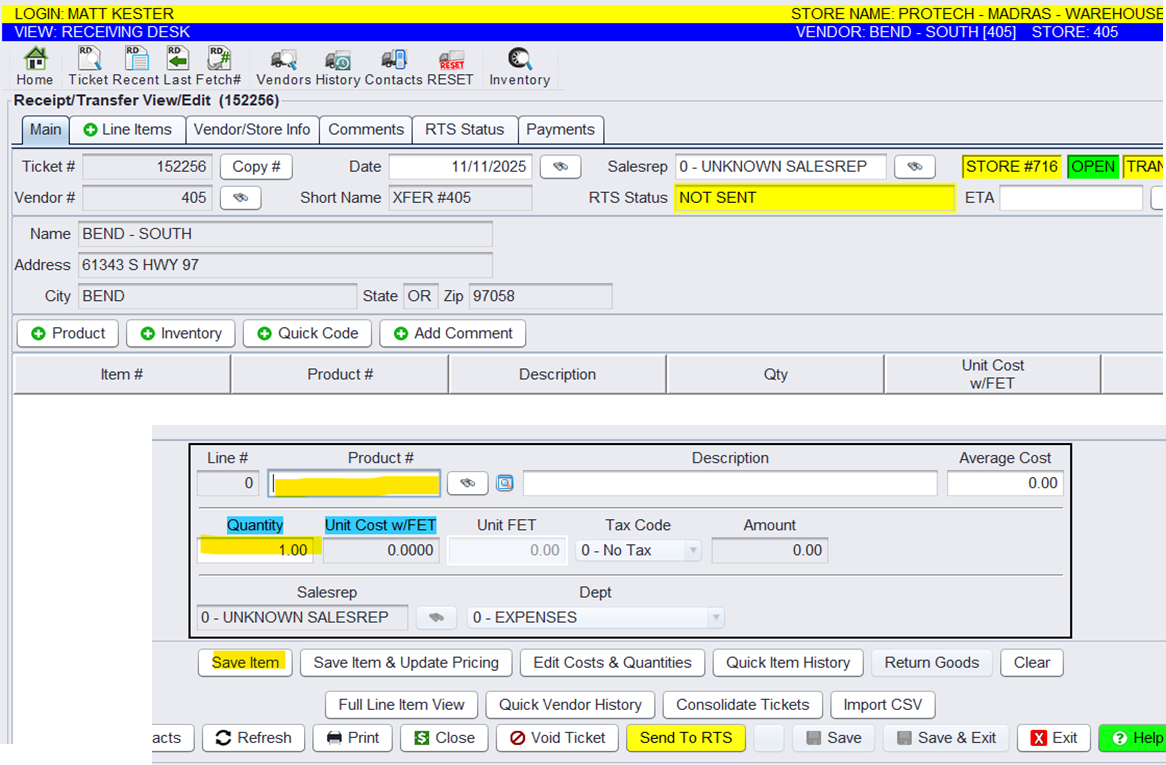1166x765 pixels.
Task: Switch to the Payments tab
Action: point(560,129)
